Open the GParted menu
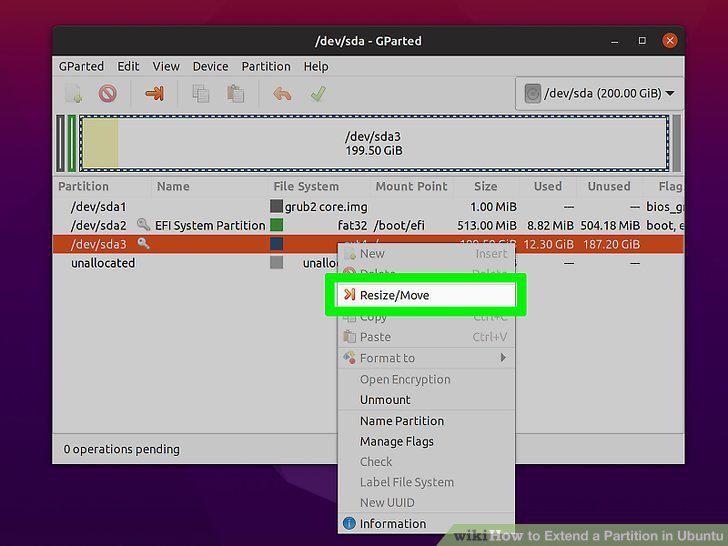The height and width of the screenshot is (546, 728). [81, 66]
